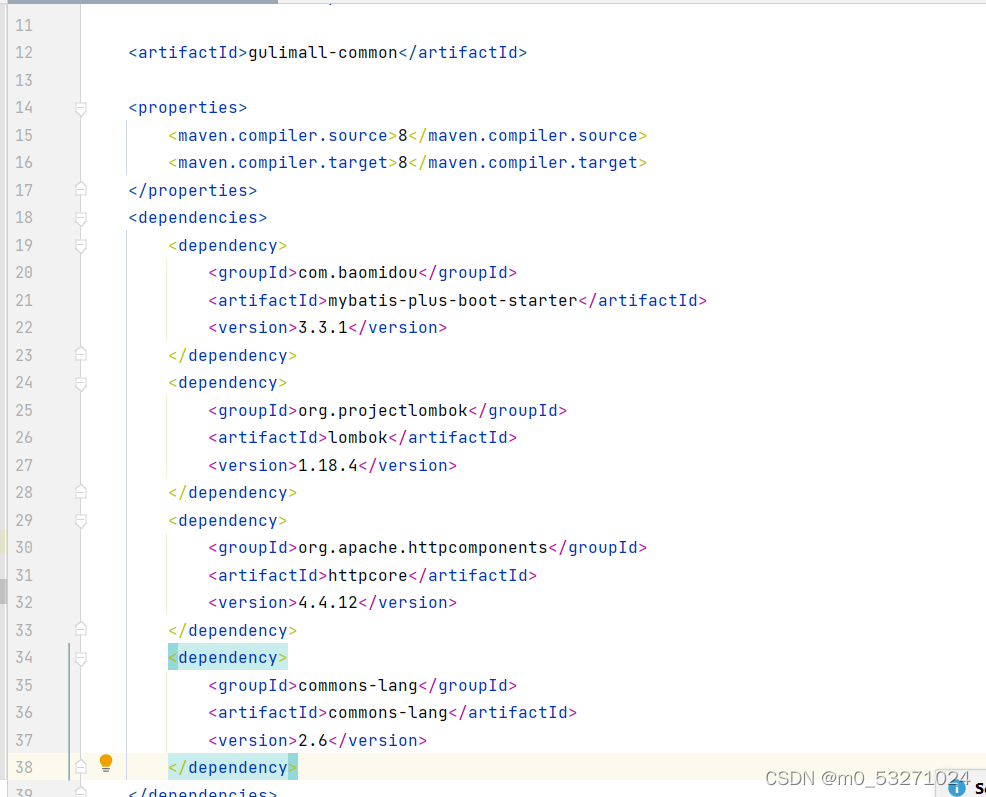
Task: Click the opening dependency tag on line 19
Action: pos(228,245)
